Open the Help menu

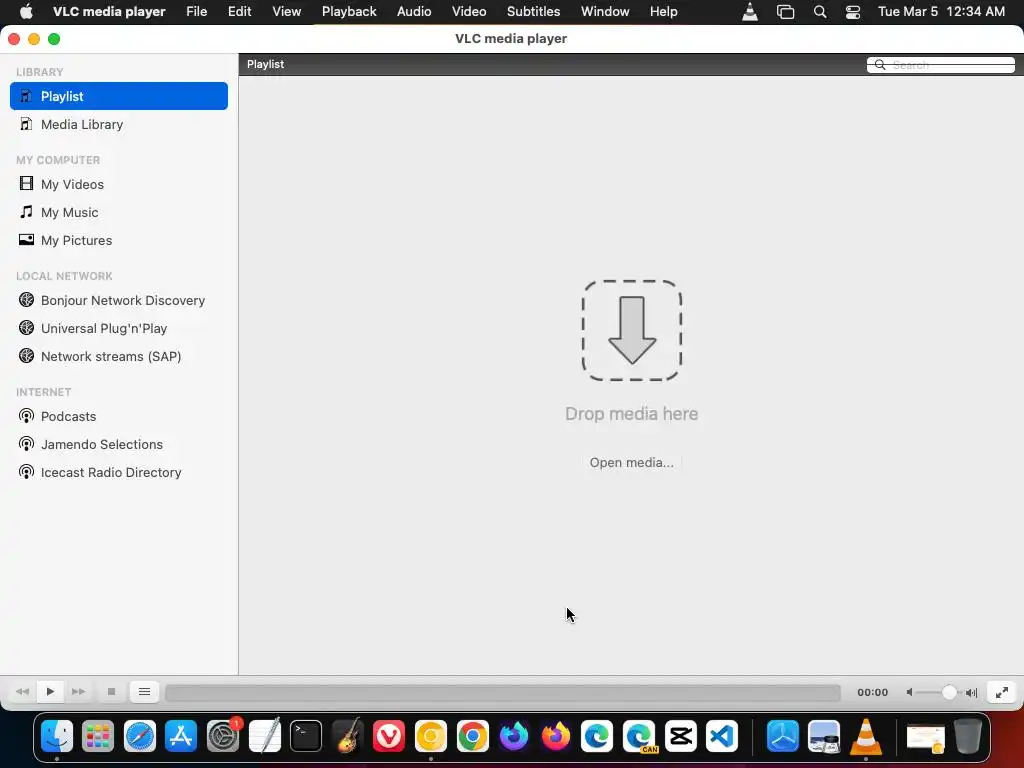pyautogui.click(x=664, y=12)
